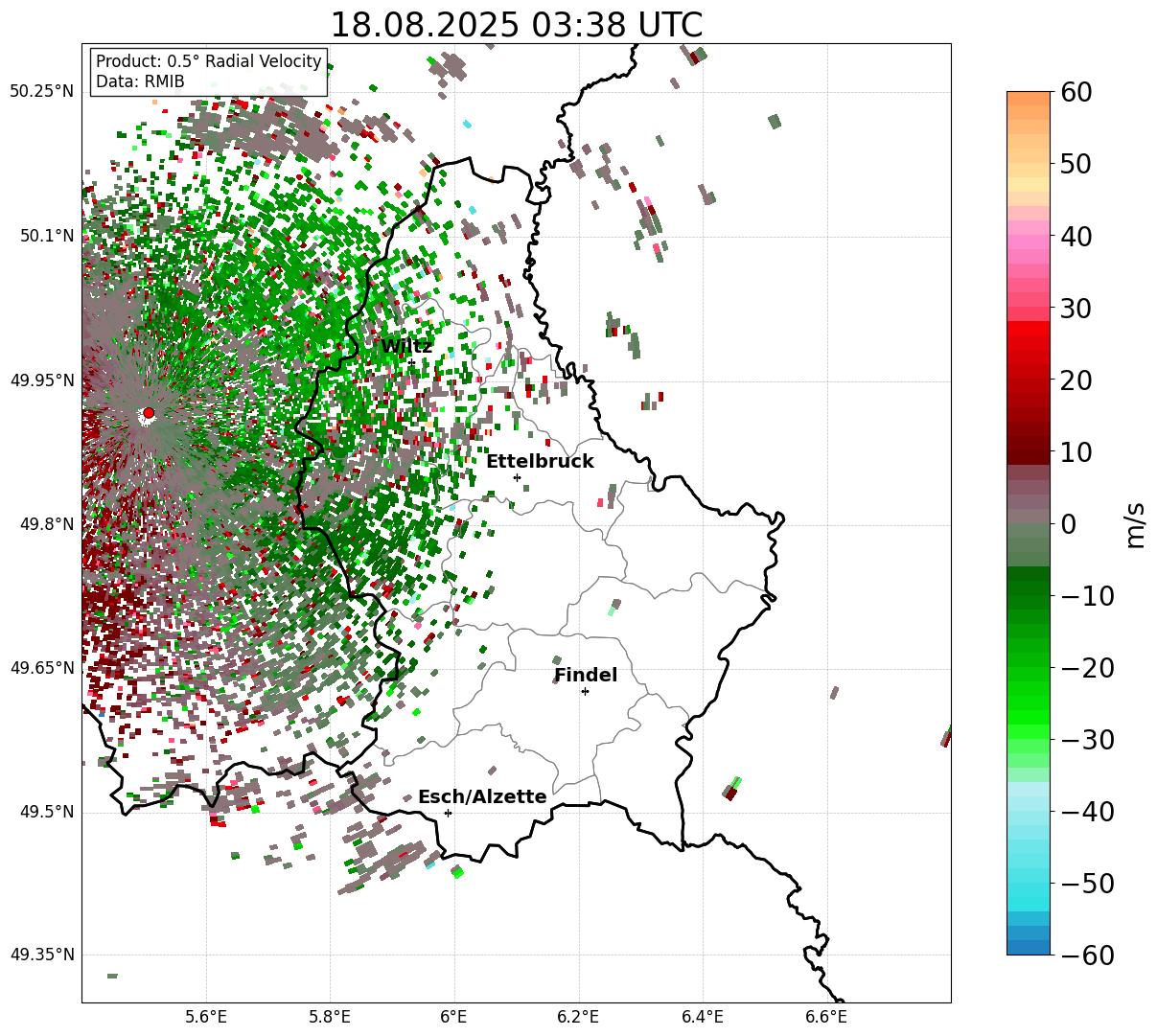Click the colorbar value −30
Image resolution: width=1157 pixels, height=1036 pixels.
(1088, 740)
